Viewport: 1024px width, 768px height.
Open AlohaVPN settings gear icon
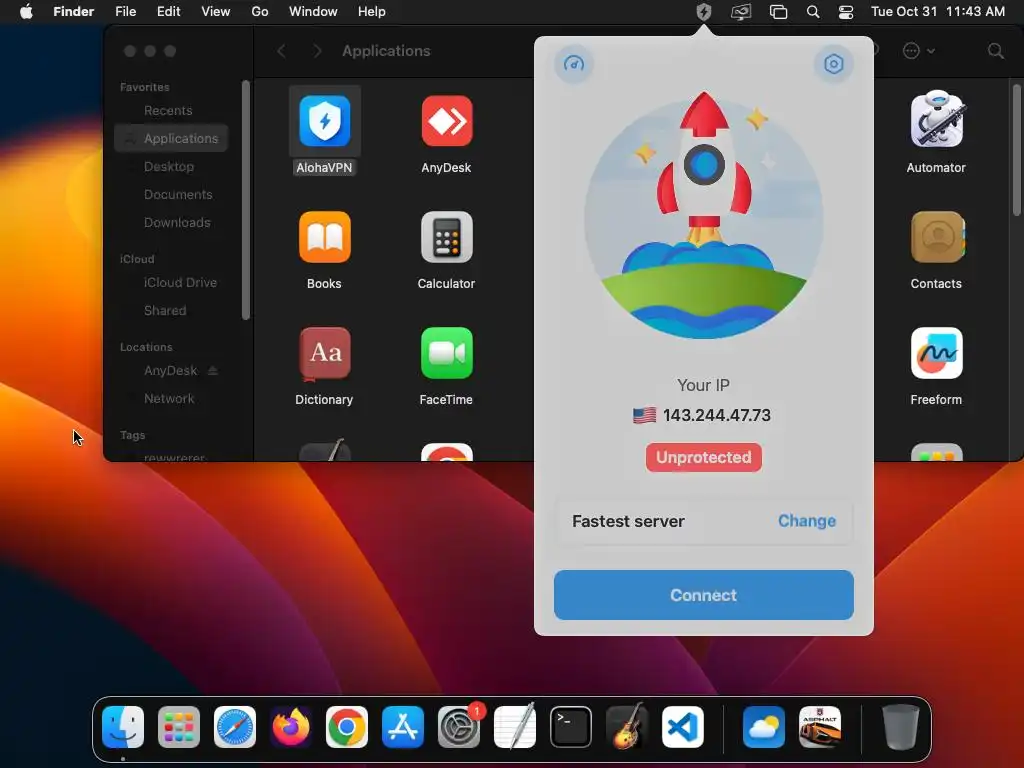tap(833, 63)
